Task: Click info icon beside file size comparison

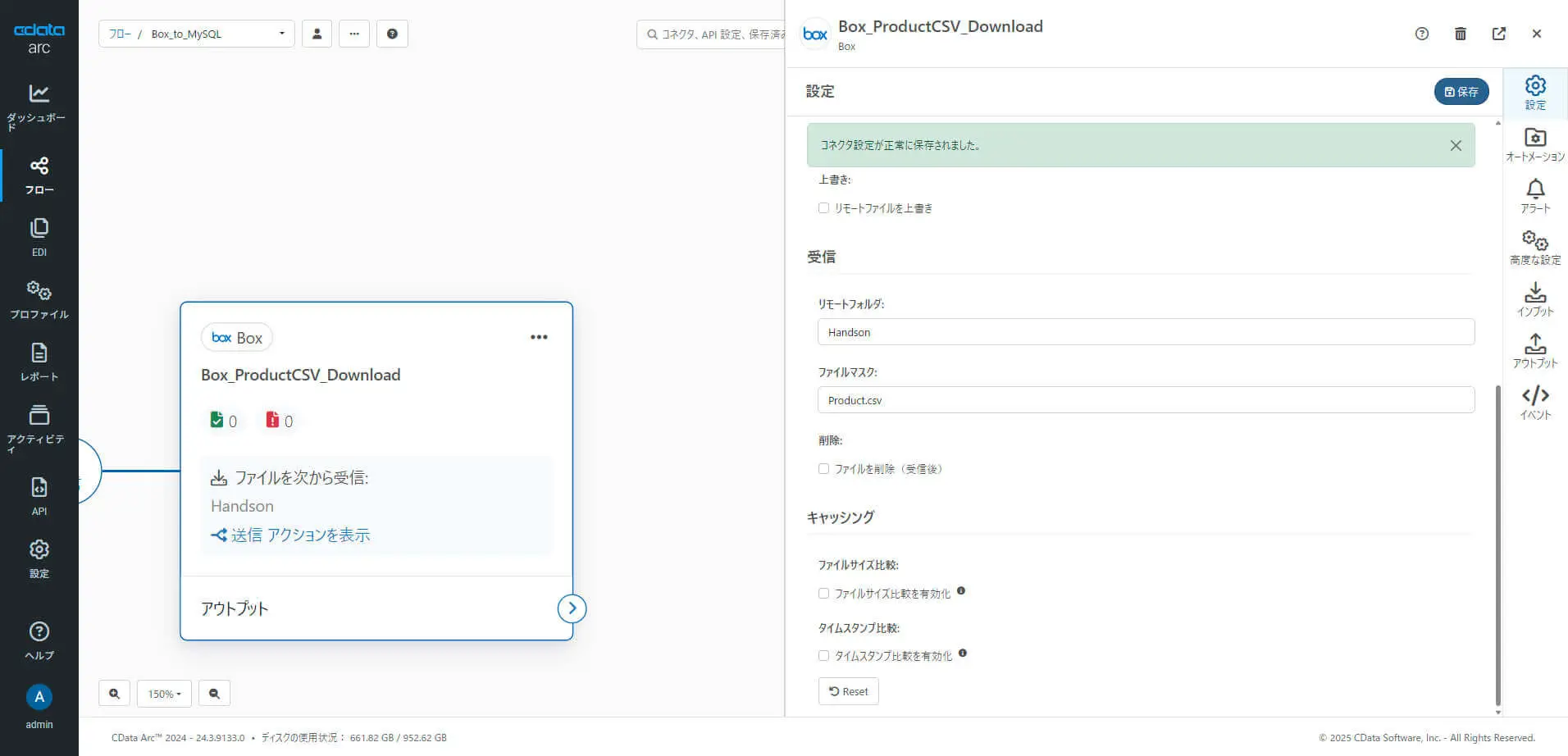Action: (961, 590)
